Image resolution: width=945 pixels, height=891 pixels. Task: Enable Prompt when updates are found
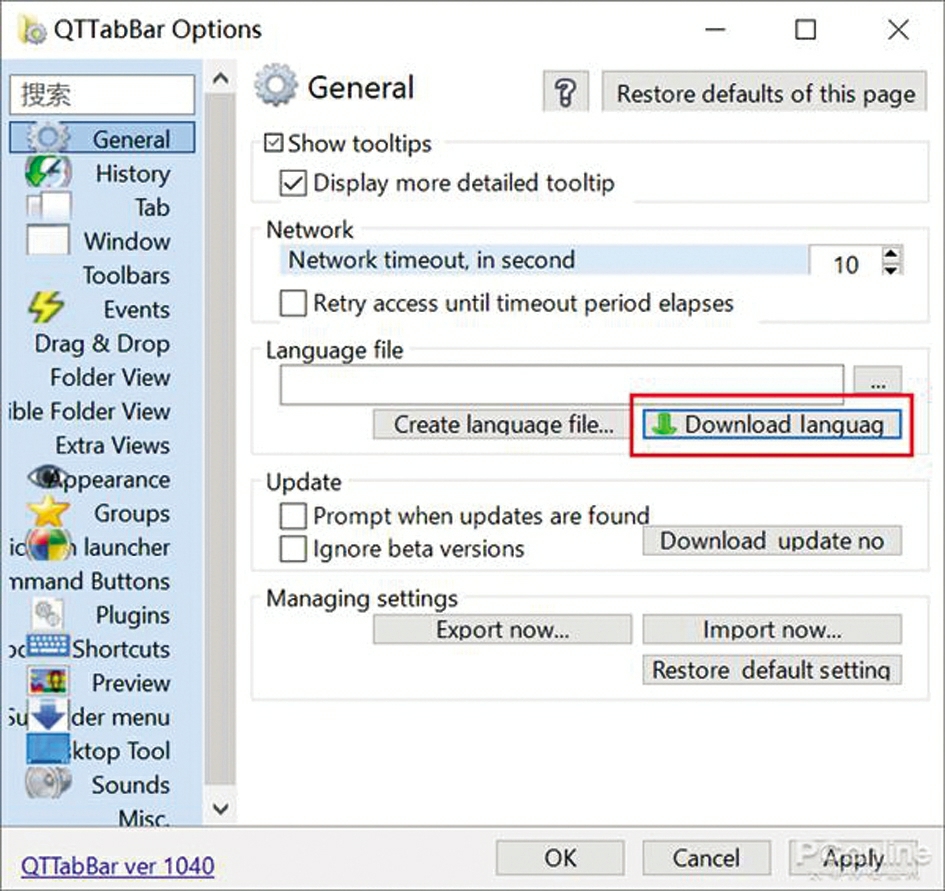point(293,516)
